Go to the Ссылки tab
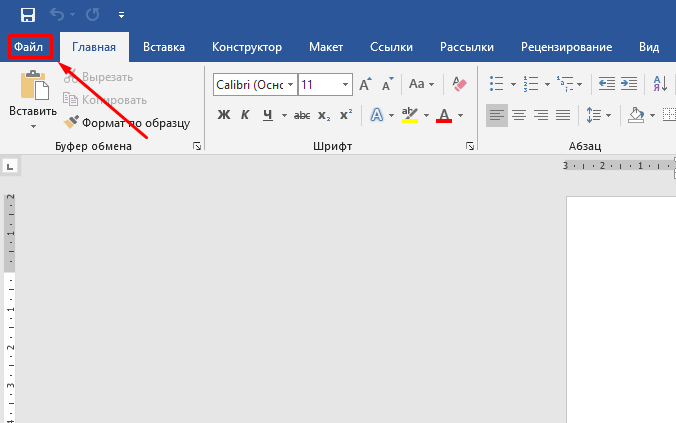676x423 pixels. [x=391, y=47]
